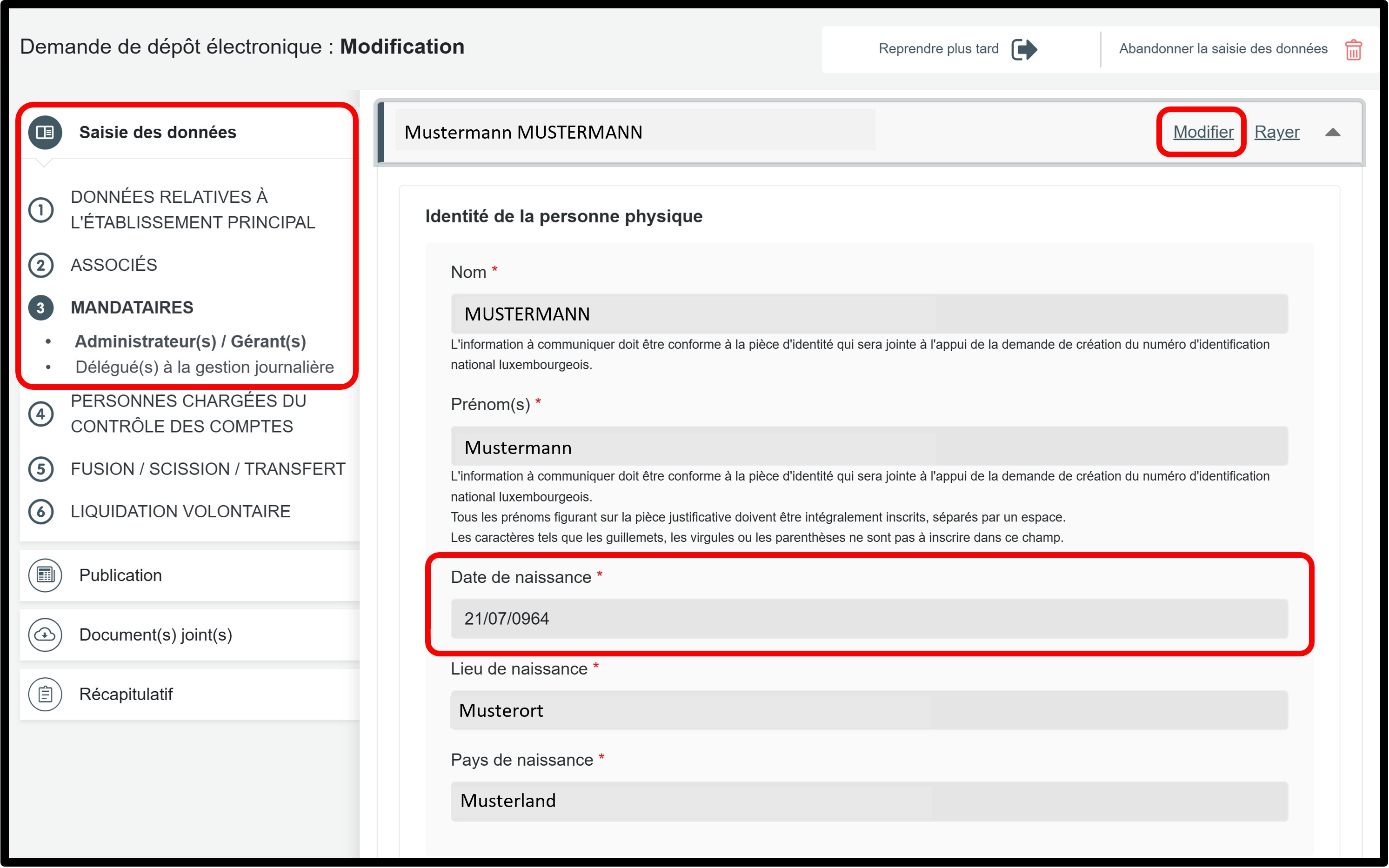Select Délégué(s) à la gestion journalière
This screenshot has height=868, width=1389.
point(204,367)
